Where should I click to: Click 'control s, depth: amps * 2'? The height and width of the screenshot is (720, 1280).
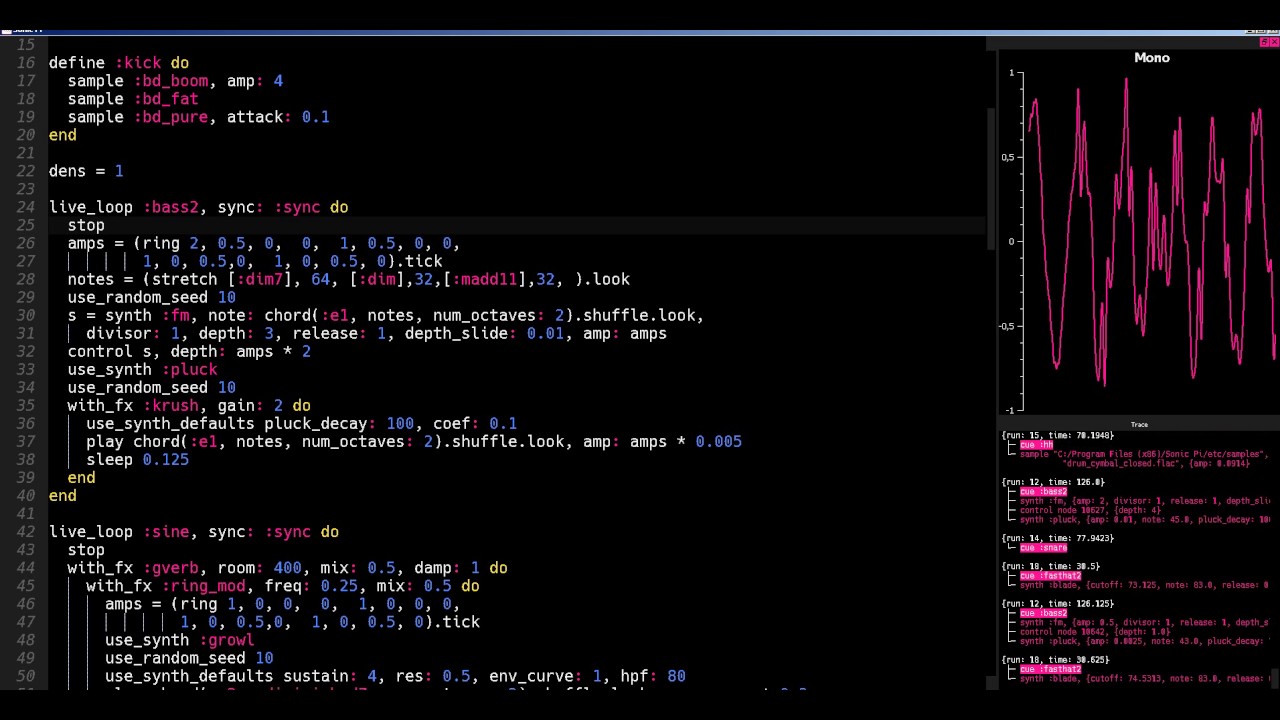click(189, 351)
